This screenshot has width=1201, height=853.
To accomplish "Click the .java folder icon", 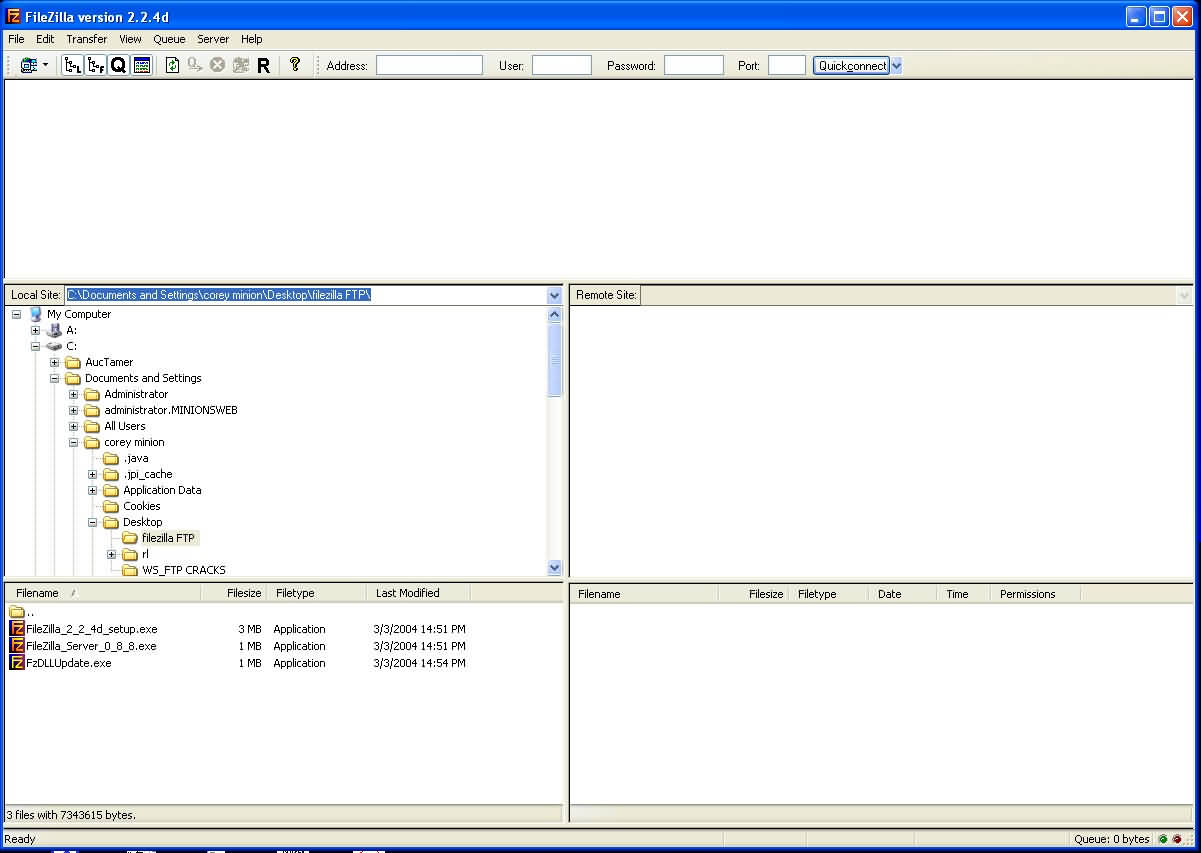I will coord(112,458).
